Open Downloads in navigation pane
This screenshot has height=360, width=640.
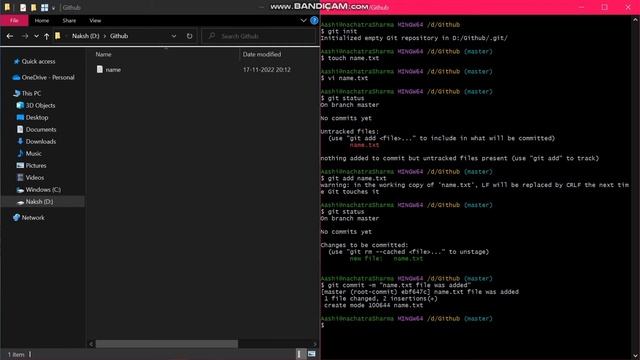click(40, 142)
